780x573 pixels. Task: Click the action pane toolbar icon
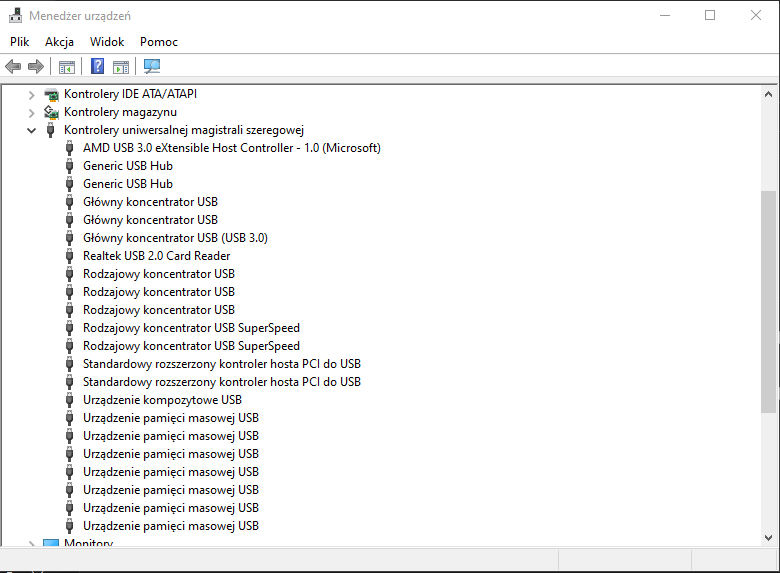[121, 67]
